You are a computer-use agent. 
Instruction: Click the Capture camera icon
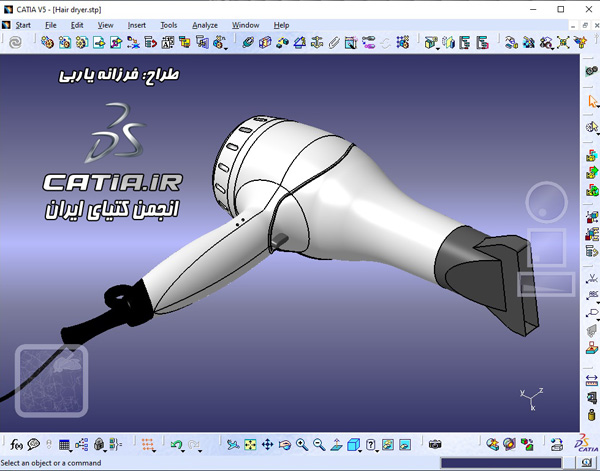(435, 445)
